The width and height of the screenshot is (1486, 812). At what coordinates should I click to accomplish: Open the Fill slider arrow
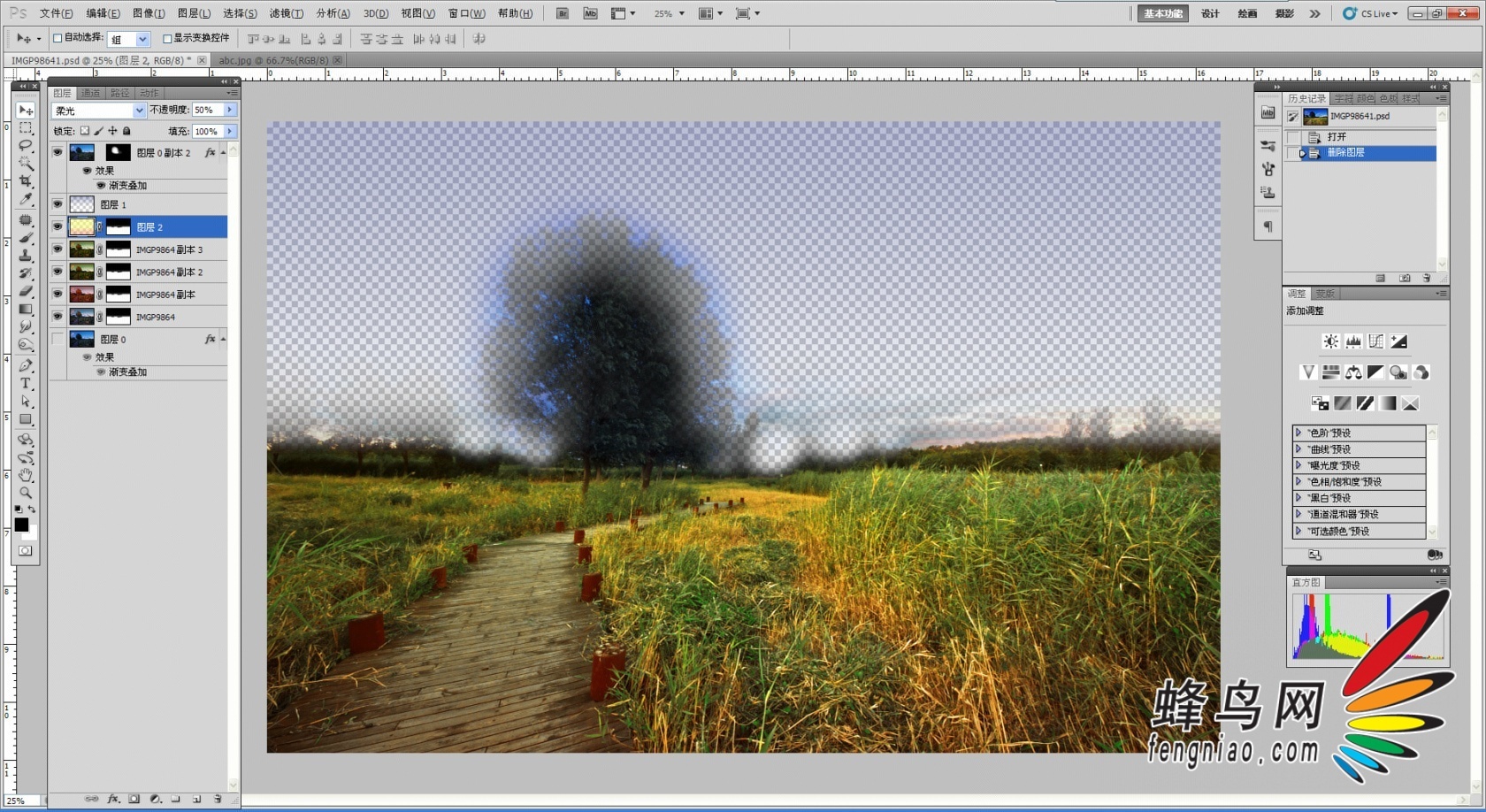[x=230, y=131]
